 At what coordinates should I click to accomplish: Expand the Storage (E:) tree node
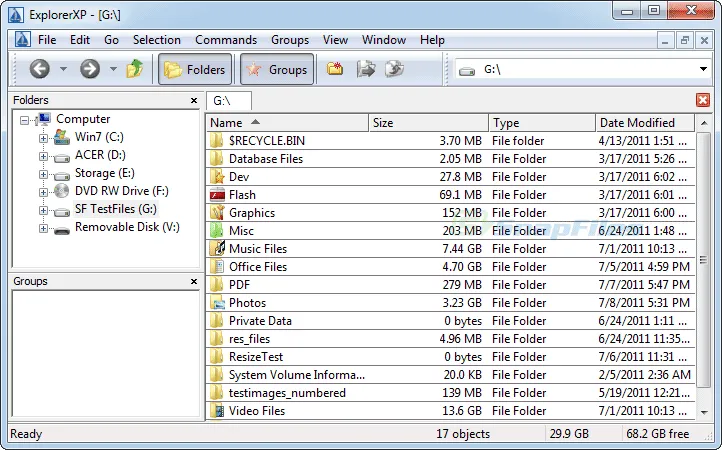tap(43, 174)
